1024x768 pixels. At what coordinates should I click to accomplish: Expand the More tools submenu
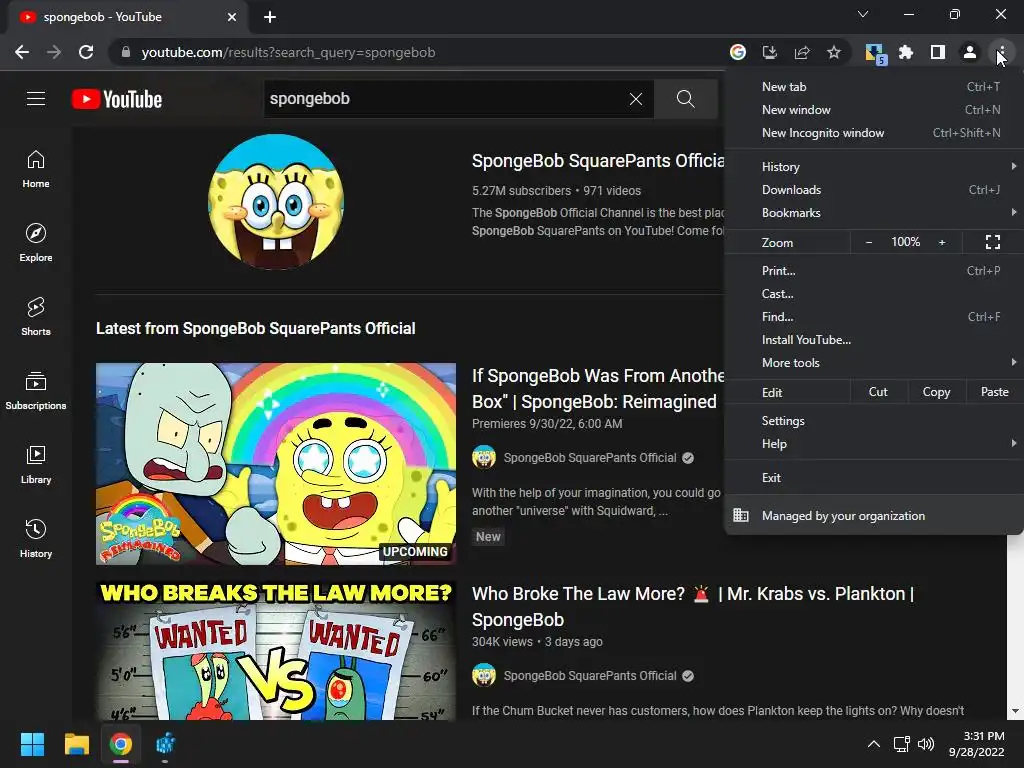(x=873, y=362)
